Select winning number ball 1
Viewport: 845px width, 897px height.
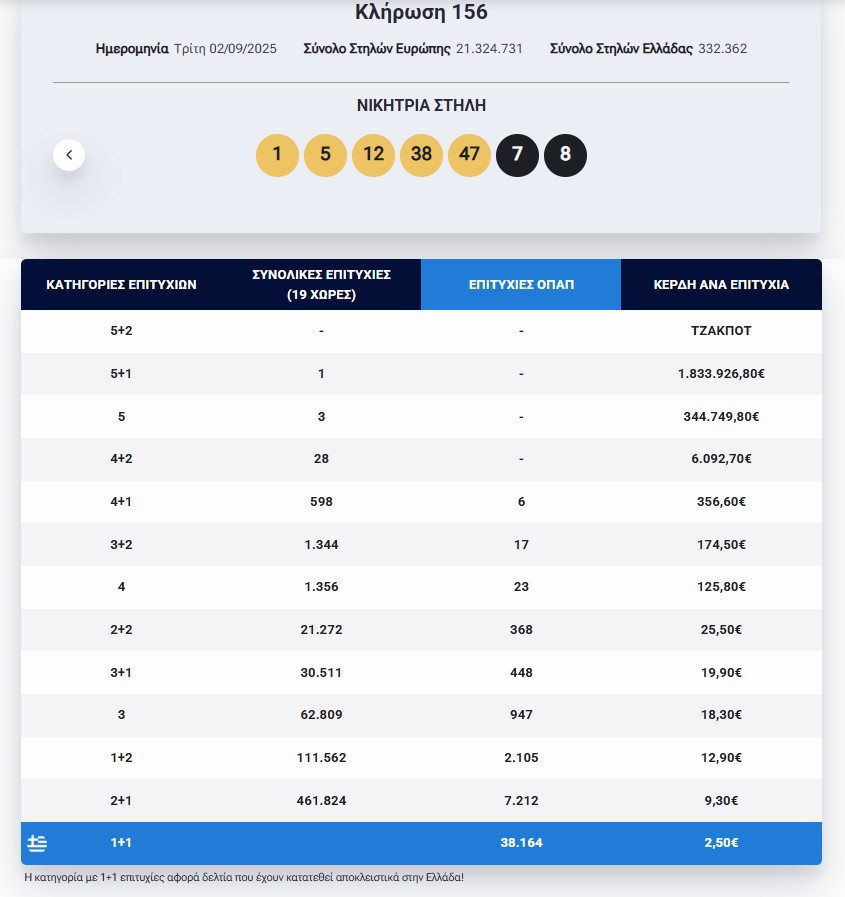(277, 155)
